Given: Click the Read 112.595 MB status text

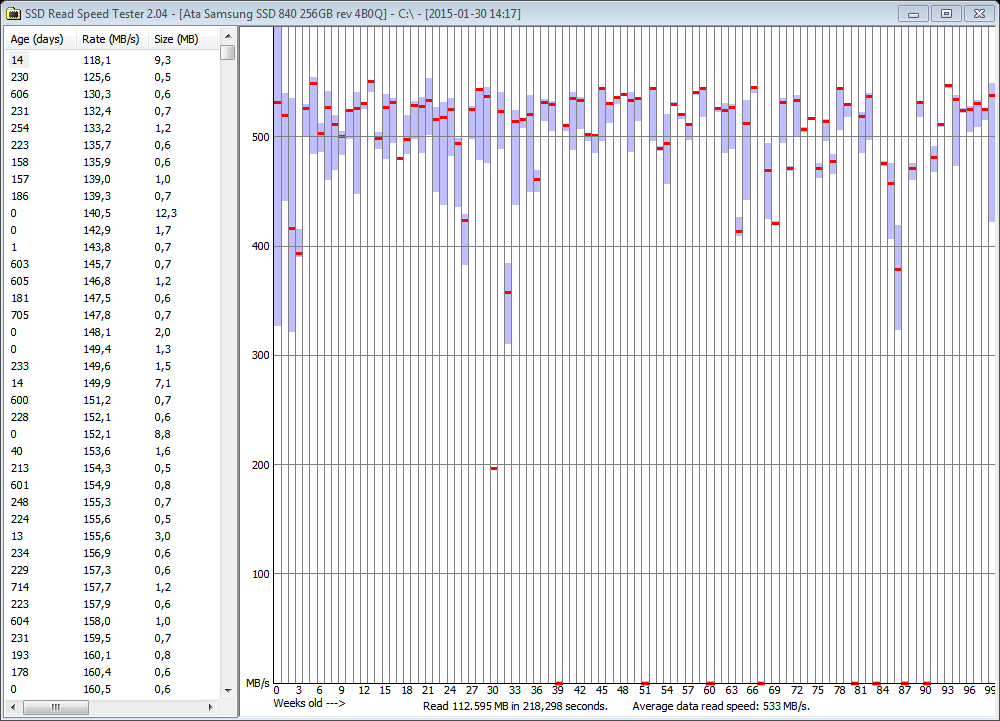Looking at the screenshot, I should coord(515,706).
